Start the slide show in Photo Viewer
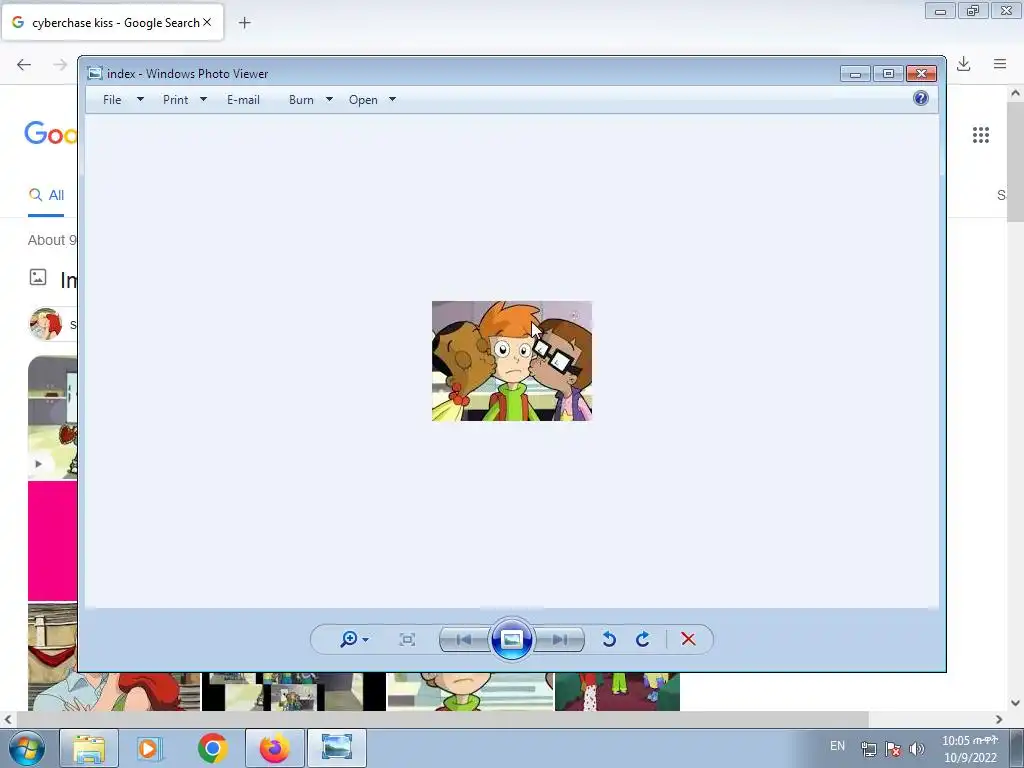 point(511,639)
